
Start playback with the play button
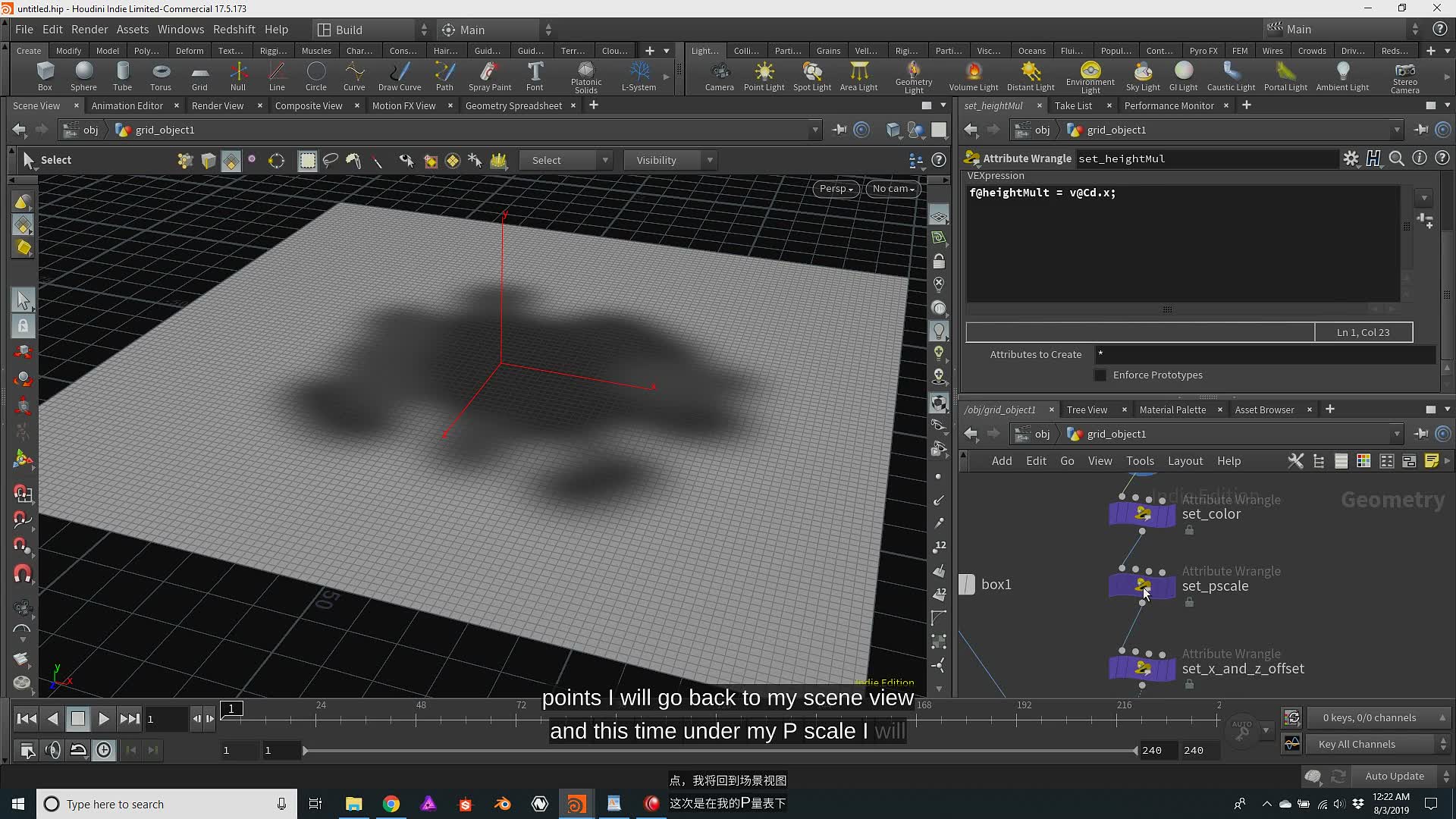104,718
